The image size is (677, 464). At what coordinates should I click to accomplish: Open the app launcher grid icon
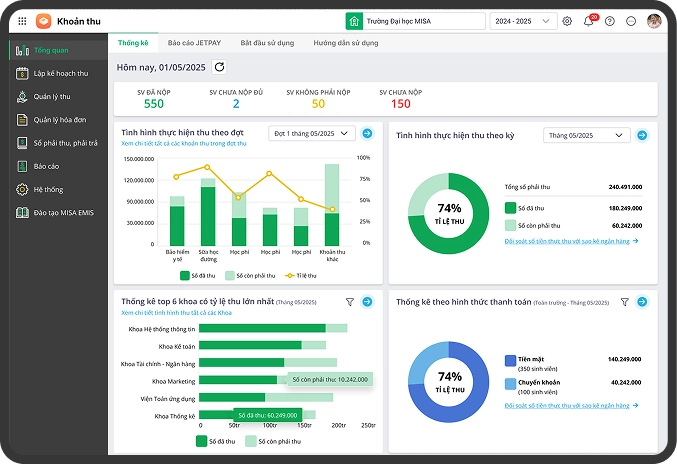point(22,21)
